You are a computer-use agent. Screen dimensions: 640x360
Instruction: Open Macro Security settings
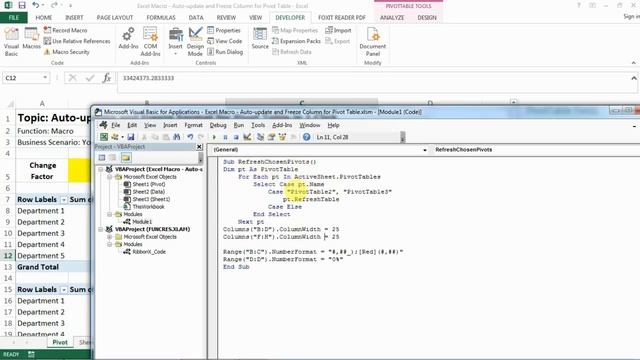coord(67,52)
